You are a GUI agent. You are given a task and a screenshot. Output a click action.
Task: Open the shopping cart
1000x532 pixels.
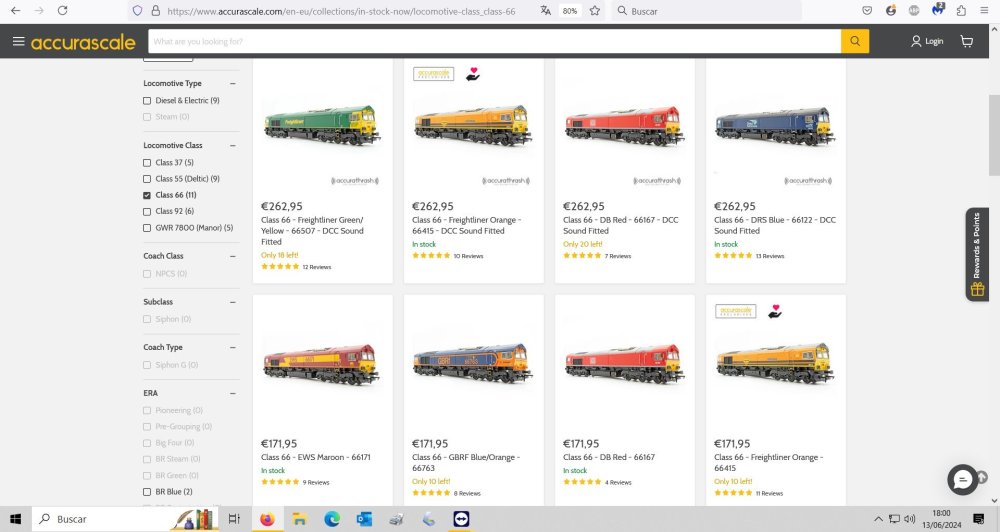click(967, 41)
